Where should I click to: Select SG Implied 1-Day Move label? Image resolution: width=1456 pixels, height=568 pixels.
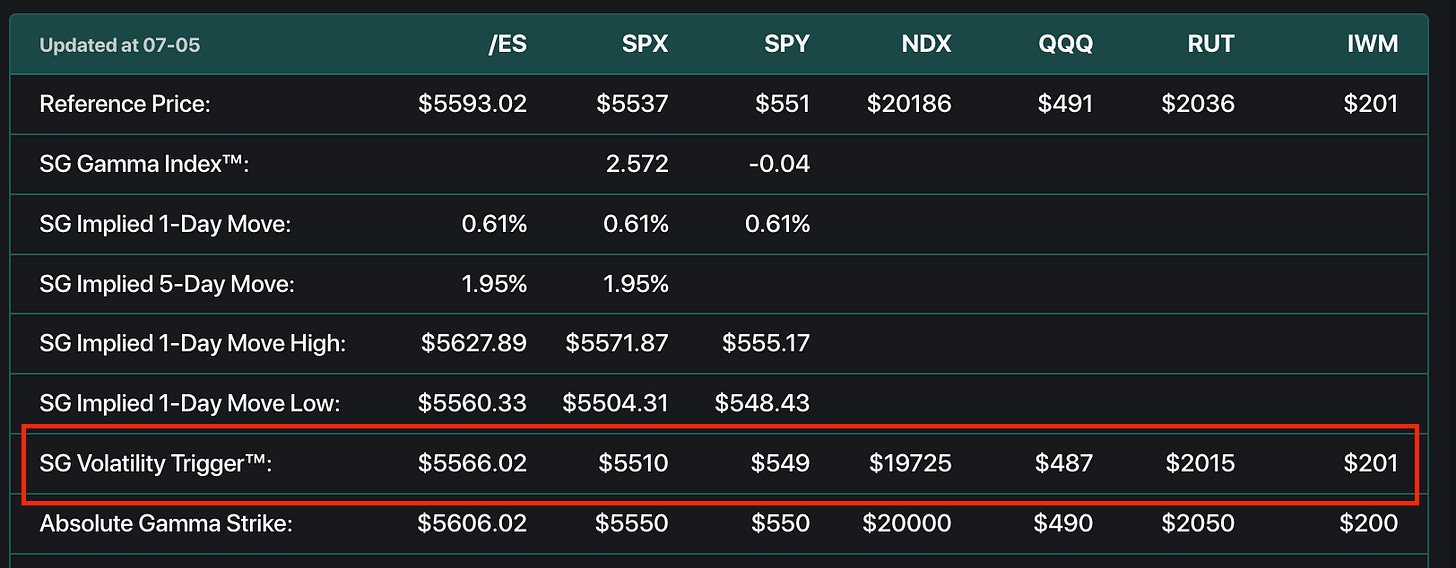tap(165, 224)
